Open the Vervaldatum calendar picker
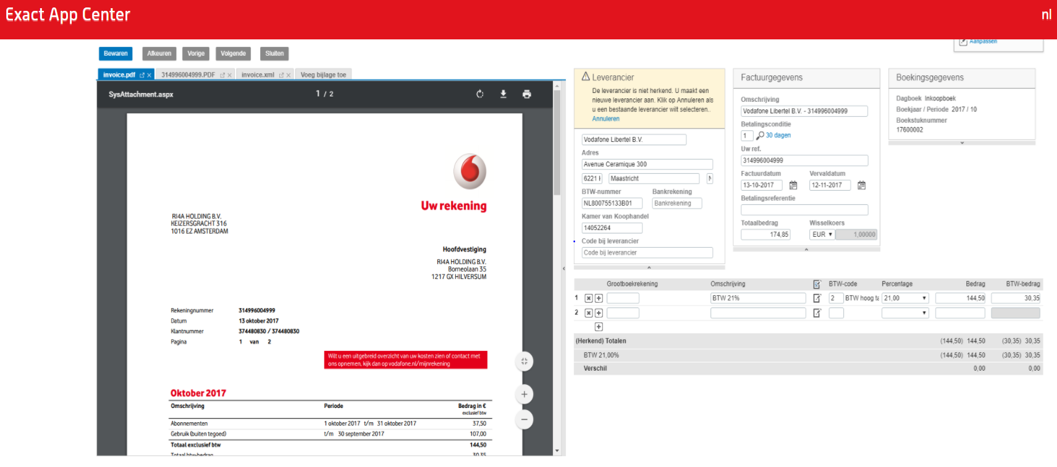 point(861,185)
